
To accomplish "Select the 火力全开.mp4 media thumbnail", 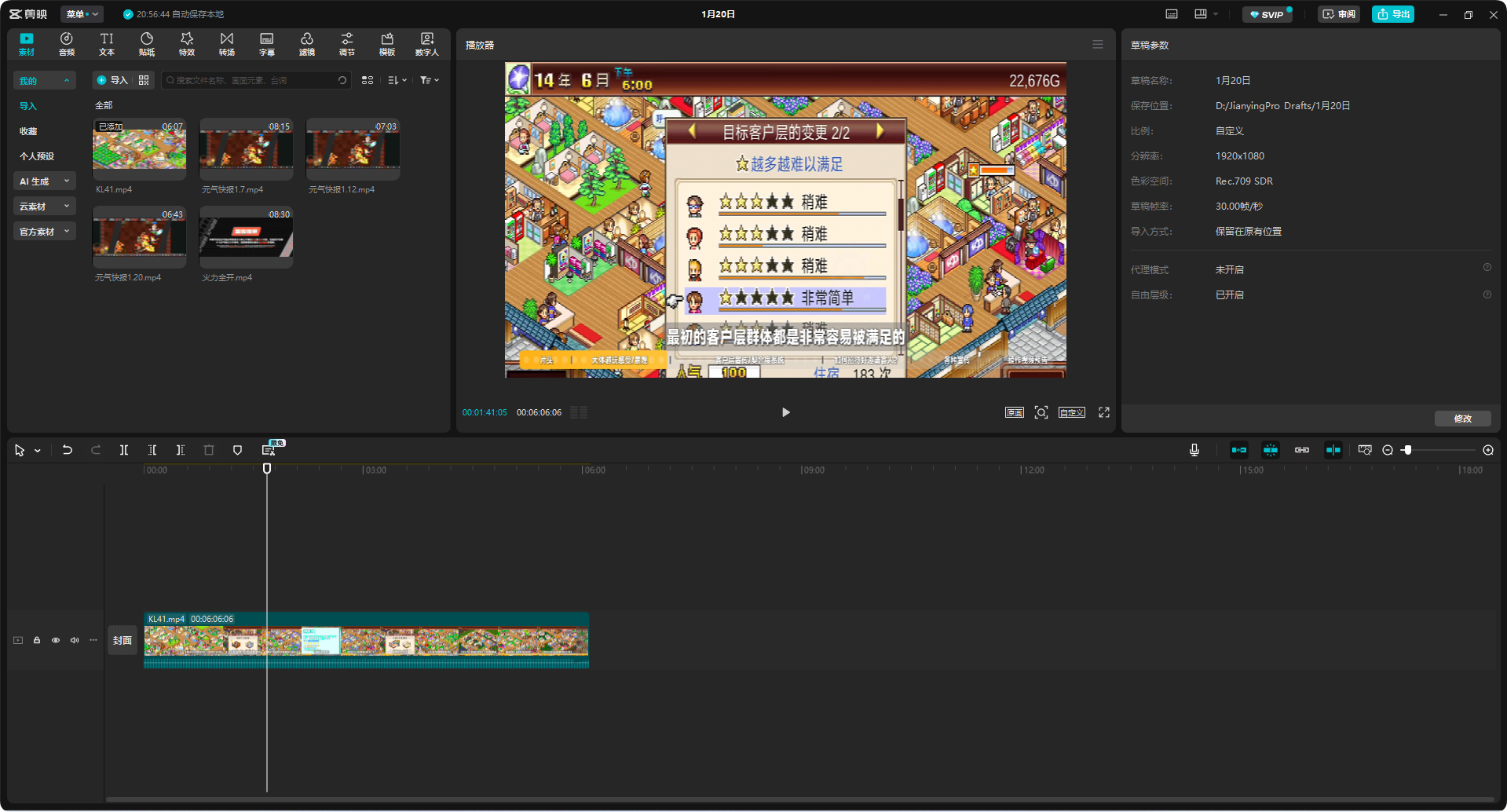I will point(246,236).
